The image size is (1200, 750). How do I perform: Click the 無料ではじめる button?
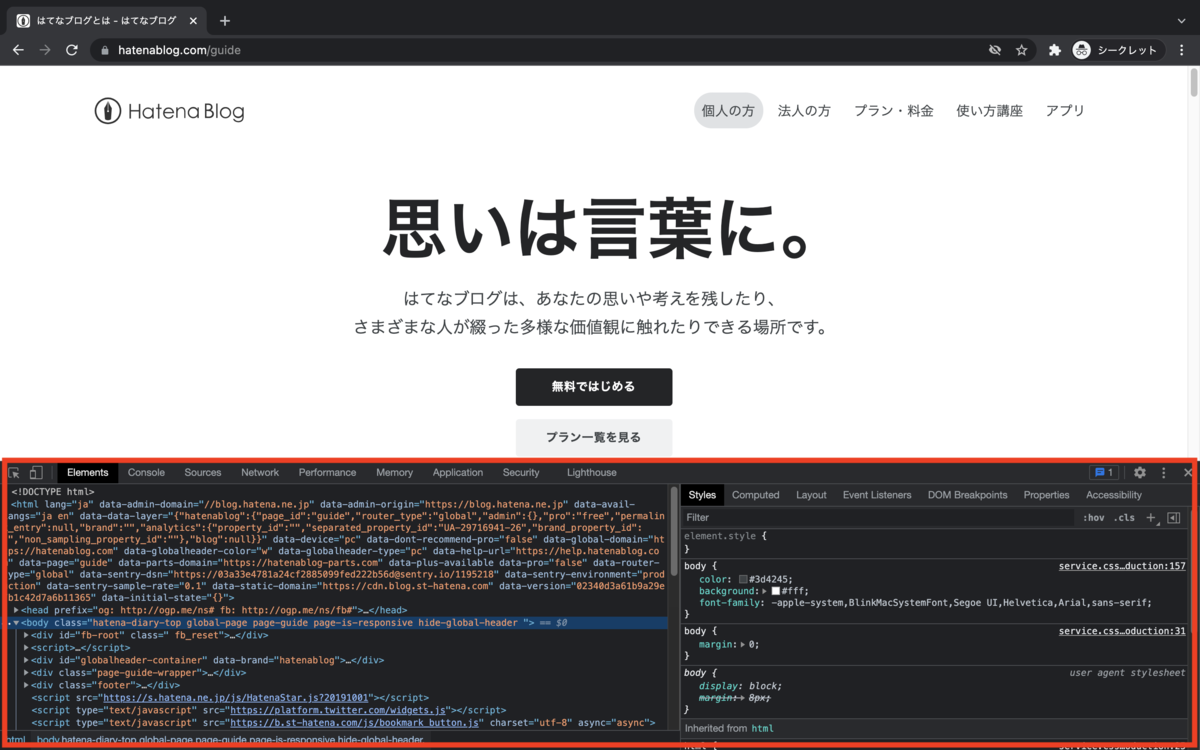click(x=594, y=387)
